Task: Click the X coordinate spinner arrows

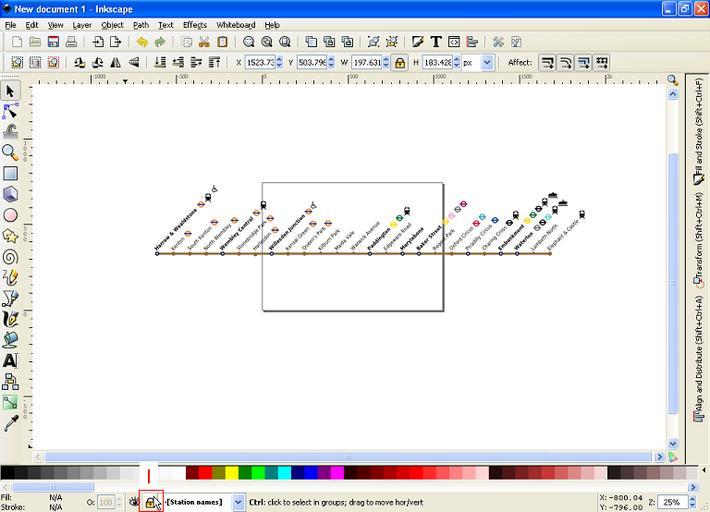Action: [x=279, y=62]
